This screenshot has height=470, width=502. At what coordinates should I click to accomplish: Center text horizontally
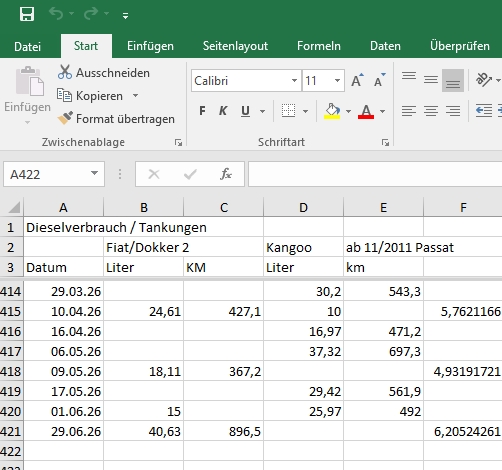tap(431, 111)
